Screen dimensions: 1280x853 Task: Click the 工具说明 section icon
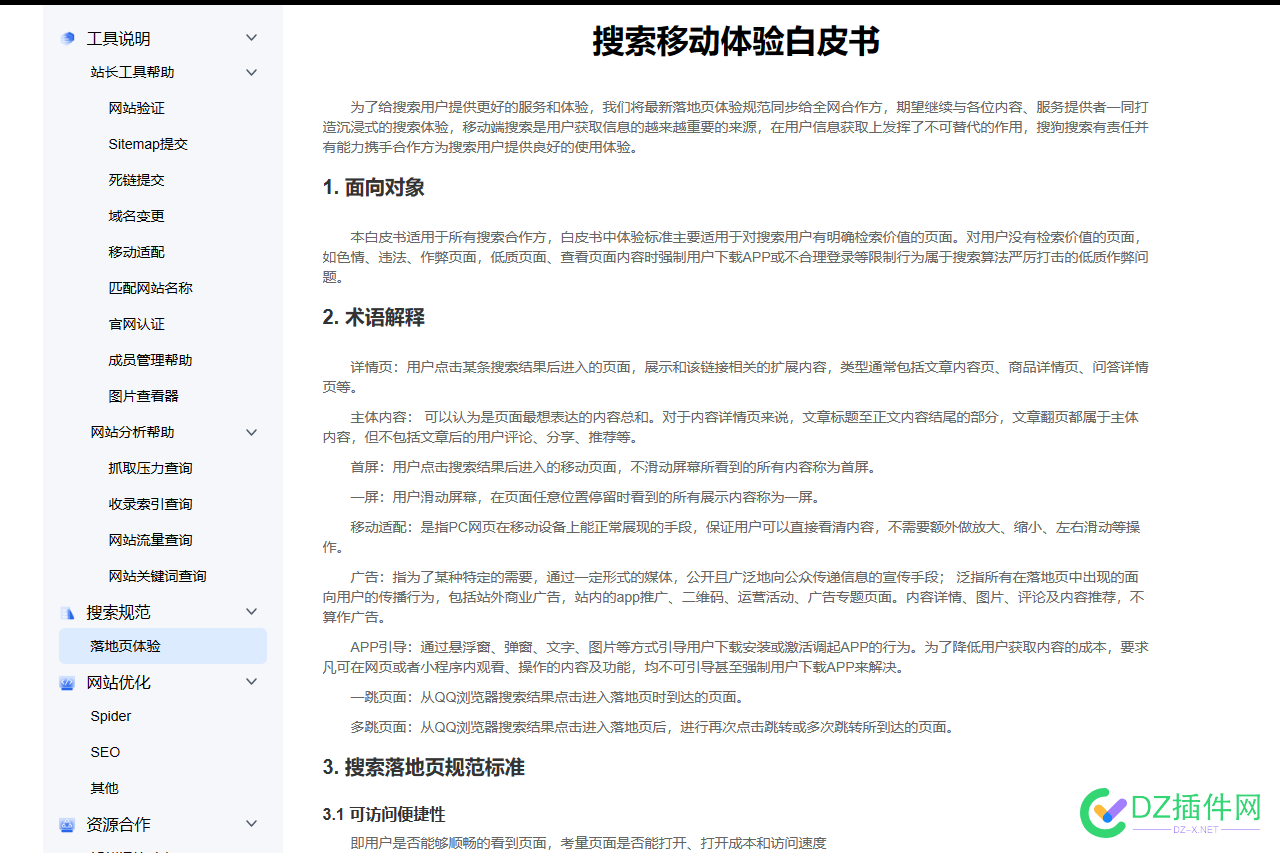[x=67, y=38]
